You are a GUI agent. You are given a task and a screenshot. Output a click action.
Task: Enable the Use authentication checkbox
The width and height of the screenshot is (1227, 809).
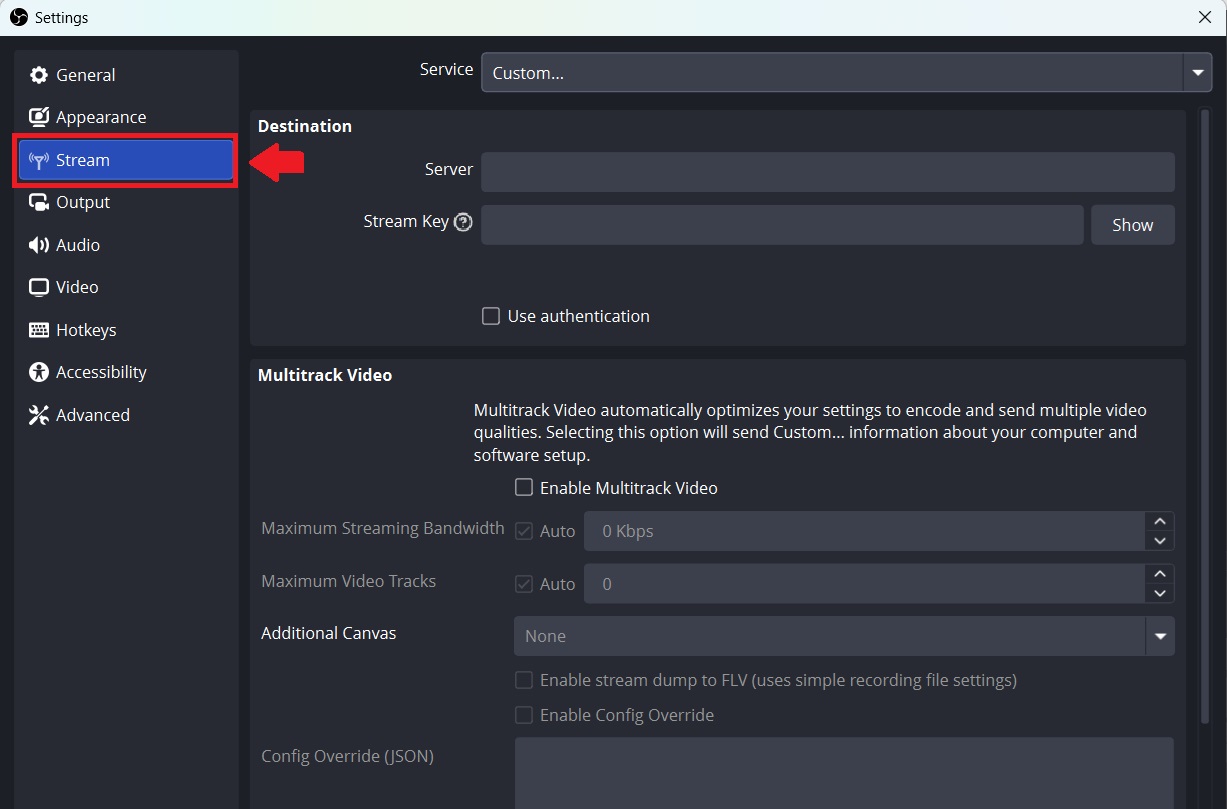click(491, 316)
